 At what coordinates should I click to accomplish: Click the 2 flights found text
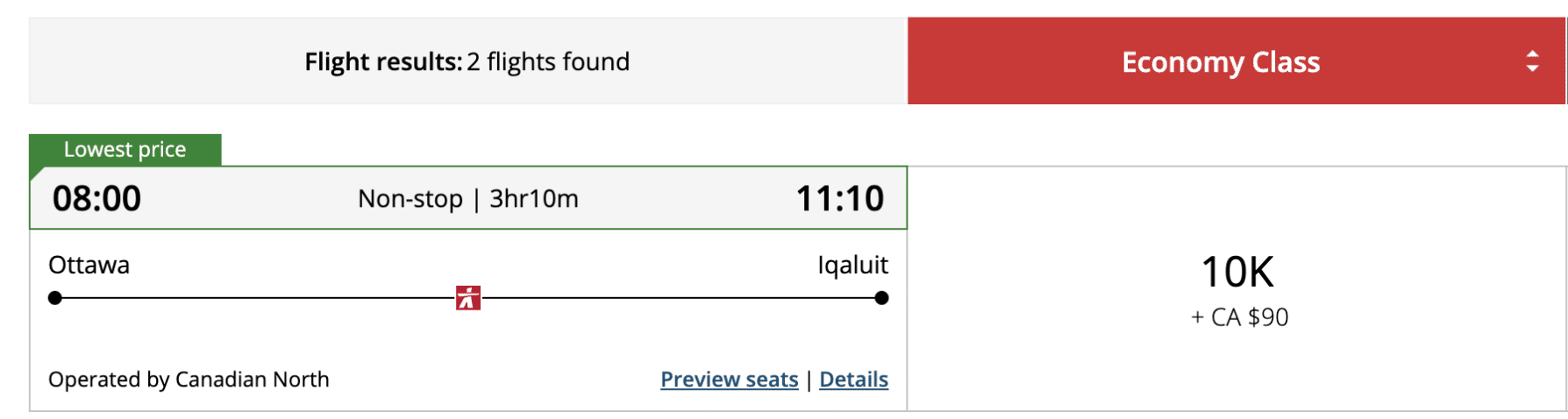point(548,62)
